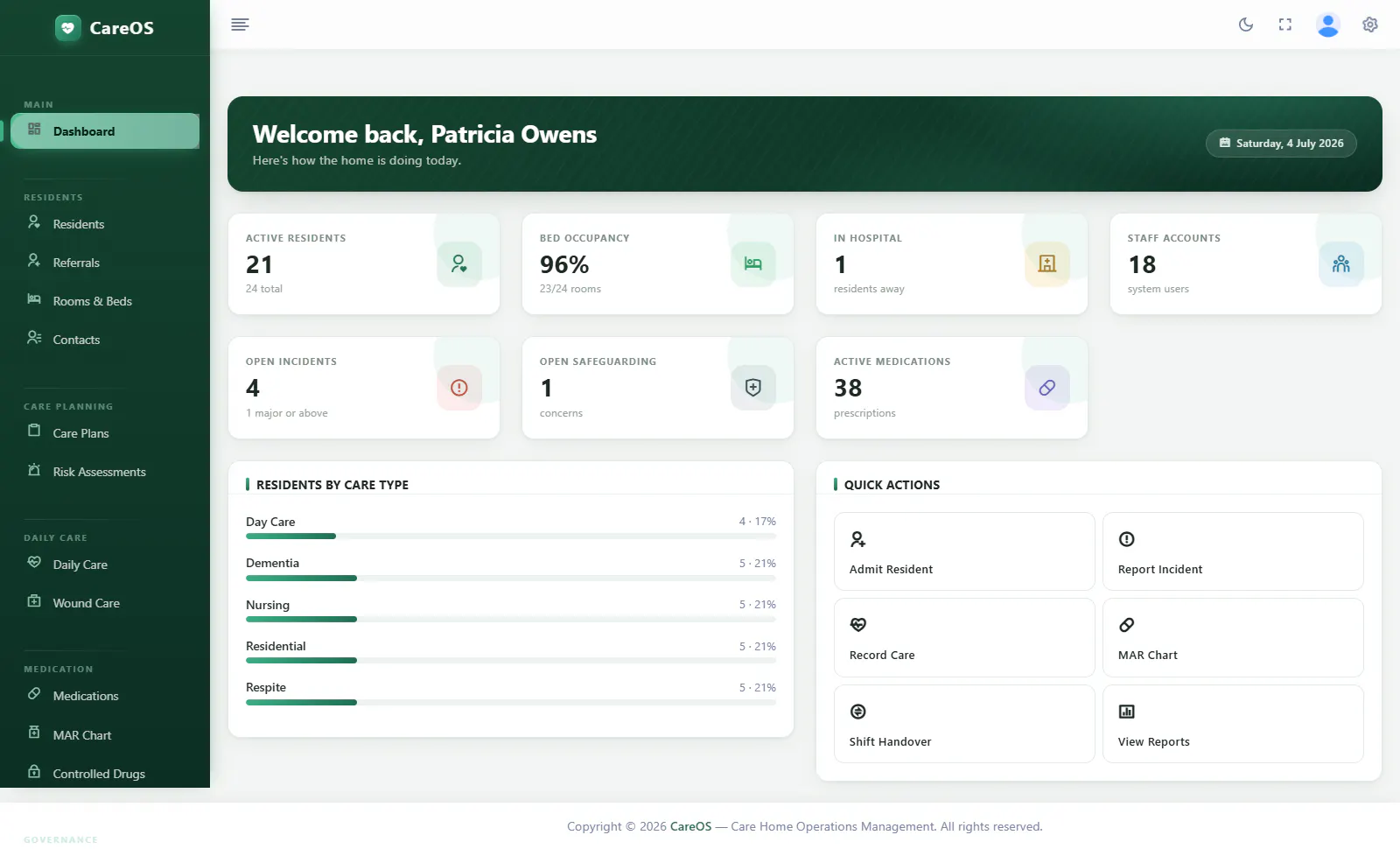1400x849 pixels.
Task: Click the Dementia care type progress bar
Action: [511, 579]
